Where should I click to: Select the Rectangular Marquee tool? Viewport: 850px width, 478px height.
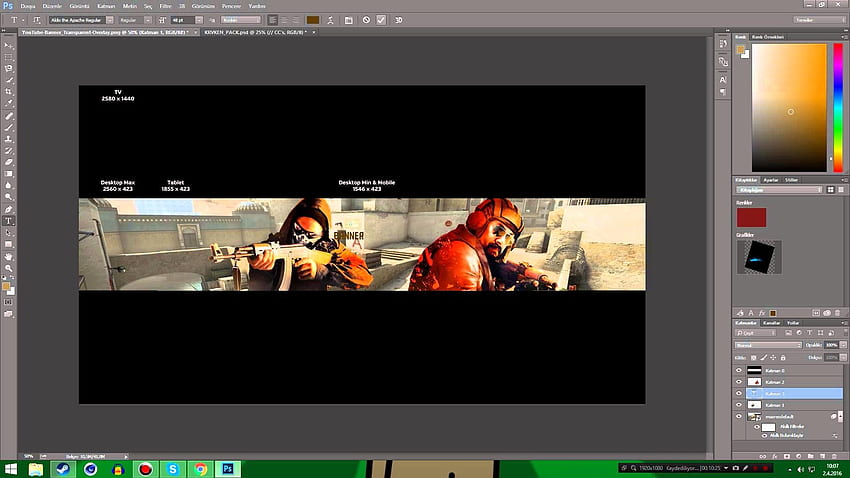click(9, 57)
